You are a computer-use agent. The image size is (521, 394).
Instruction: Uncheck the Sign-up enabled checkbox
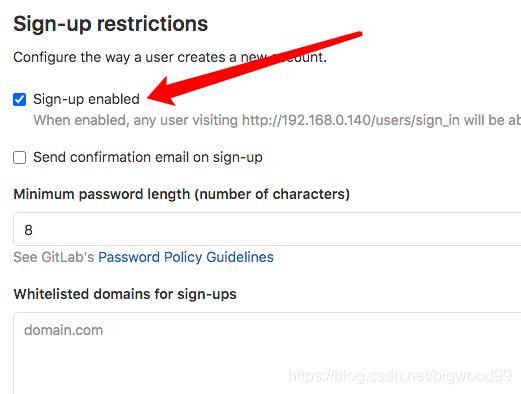[19, 99]
